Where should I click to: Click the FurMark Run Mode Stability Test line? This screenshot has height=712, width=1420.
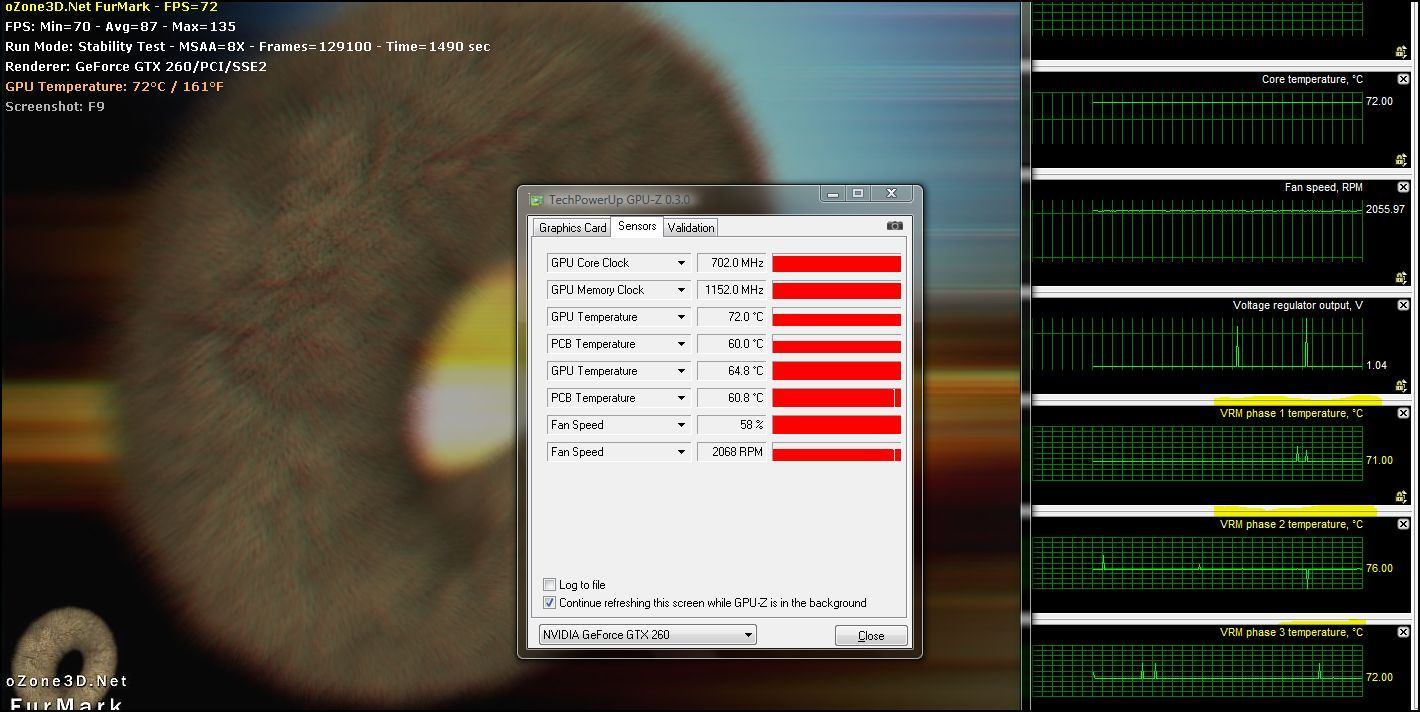(x=247, y=47)
